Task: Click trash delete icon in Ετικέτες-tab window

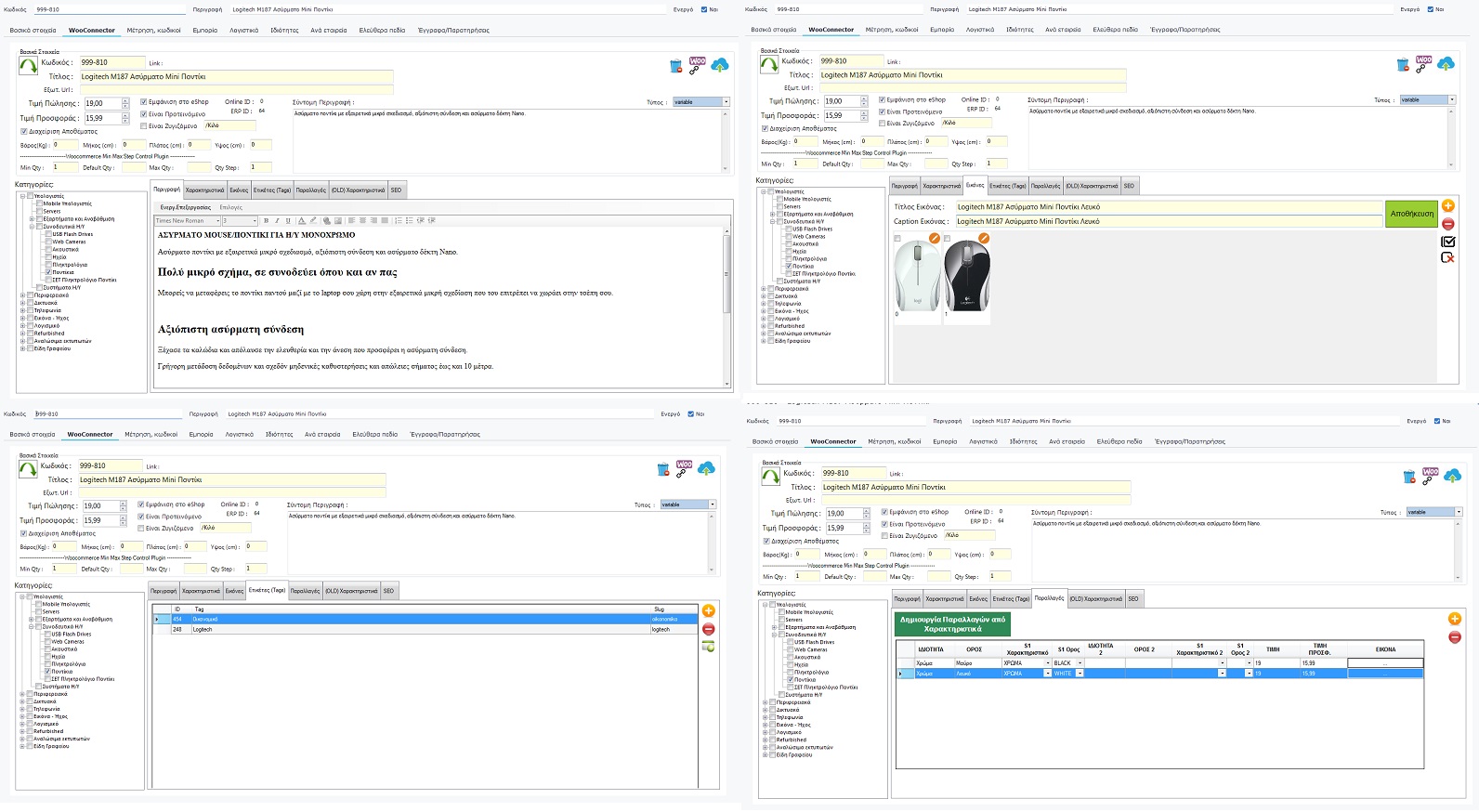Action: (663, 470)
